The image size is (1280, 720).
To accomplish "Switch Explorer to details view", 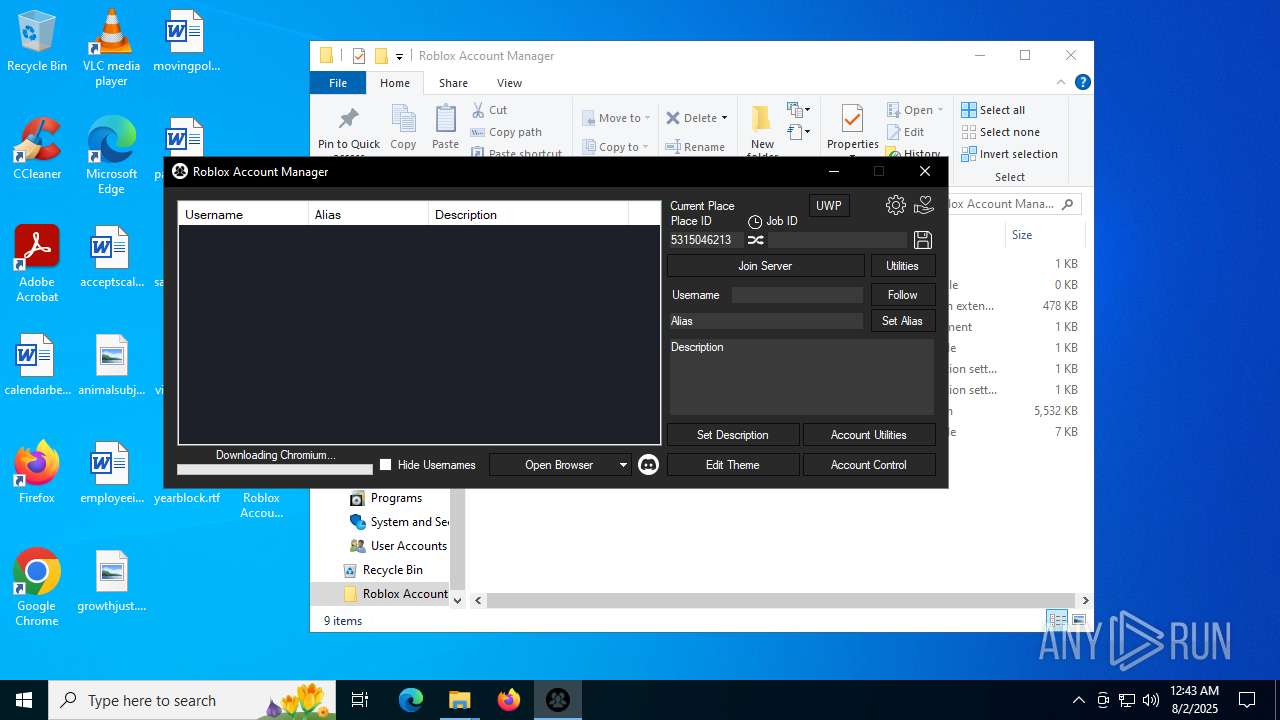I will pos(1056,620).
